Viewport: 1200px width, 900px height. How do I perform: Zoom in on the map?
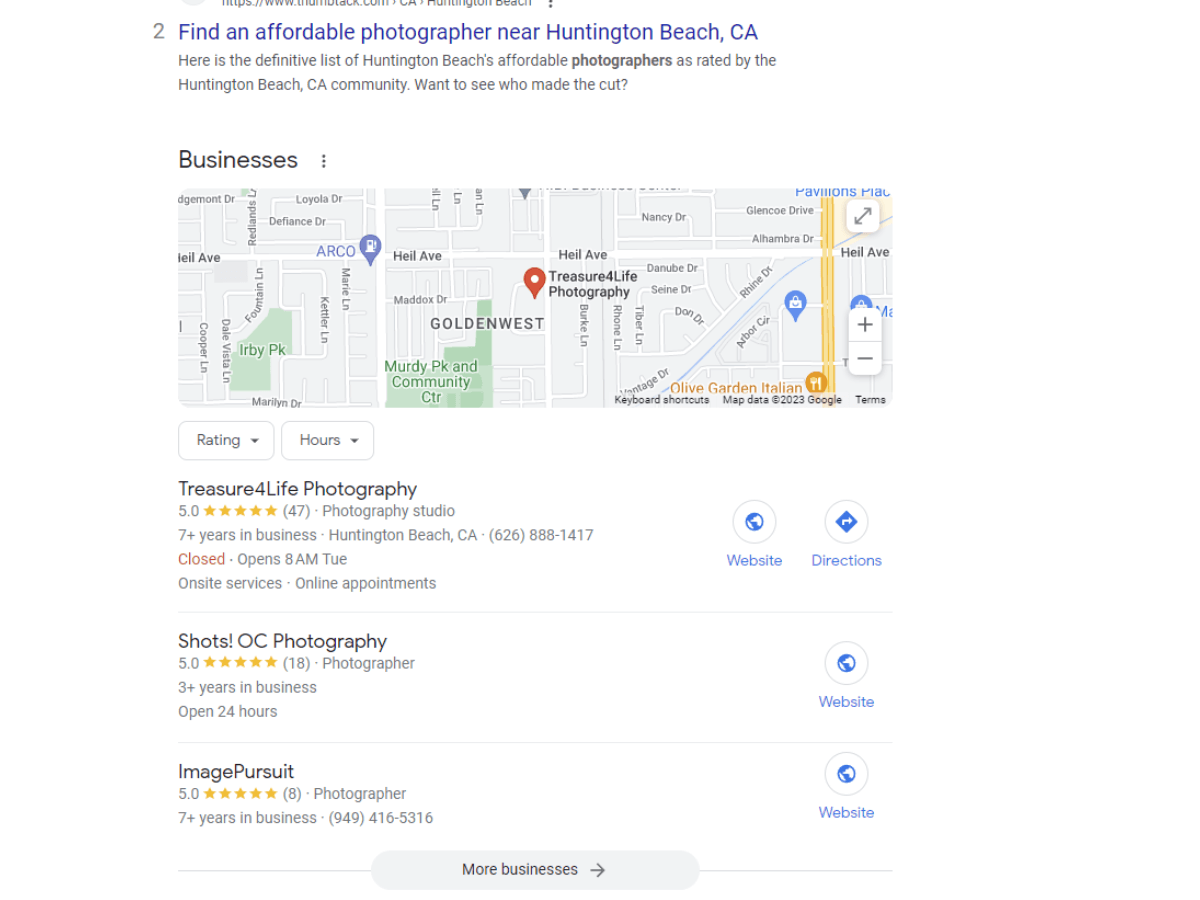pyautogui.click(x=865, y=325)
